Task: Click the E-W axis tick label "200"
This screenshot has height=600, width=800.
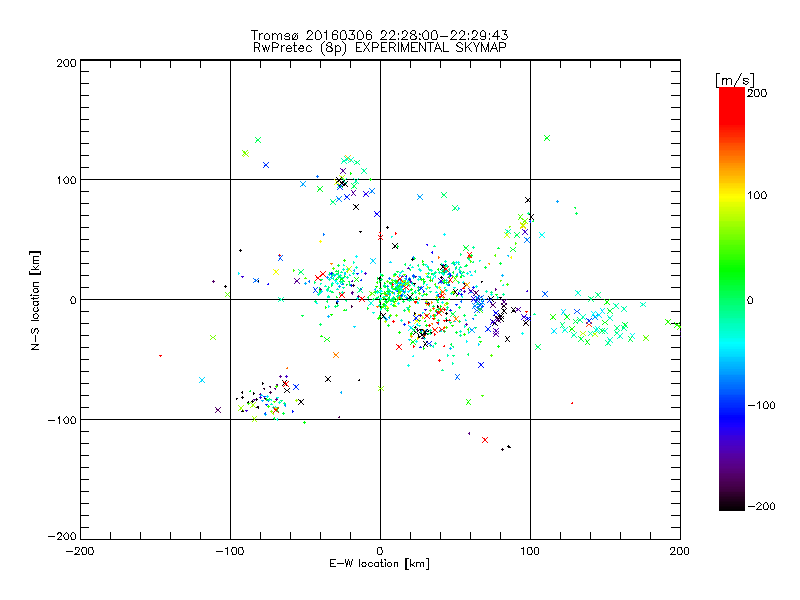Action: (680, 551)
